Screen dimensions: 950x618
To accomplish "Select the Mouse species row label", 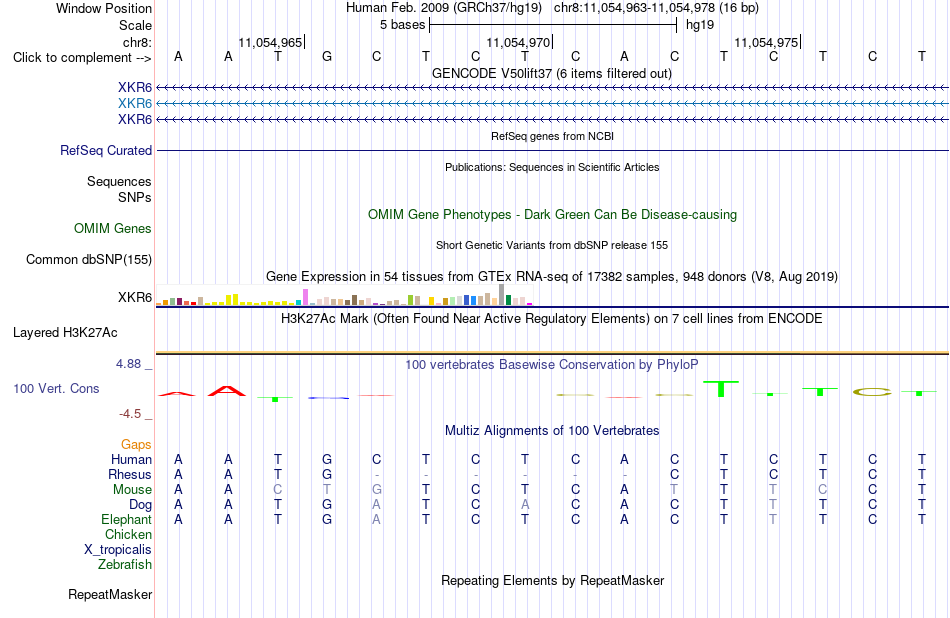I will (132, 489).
